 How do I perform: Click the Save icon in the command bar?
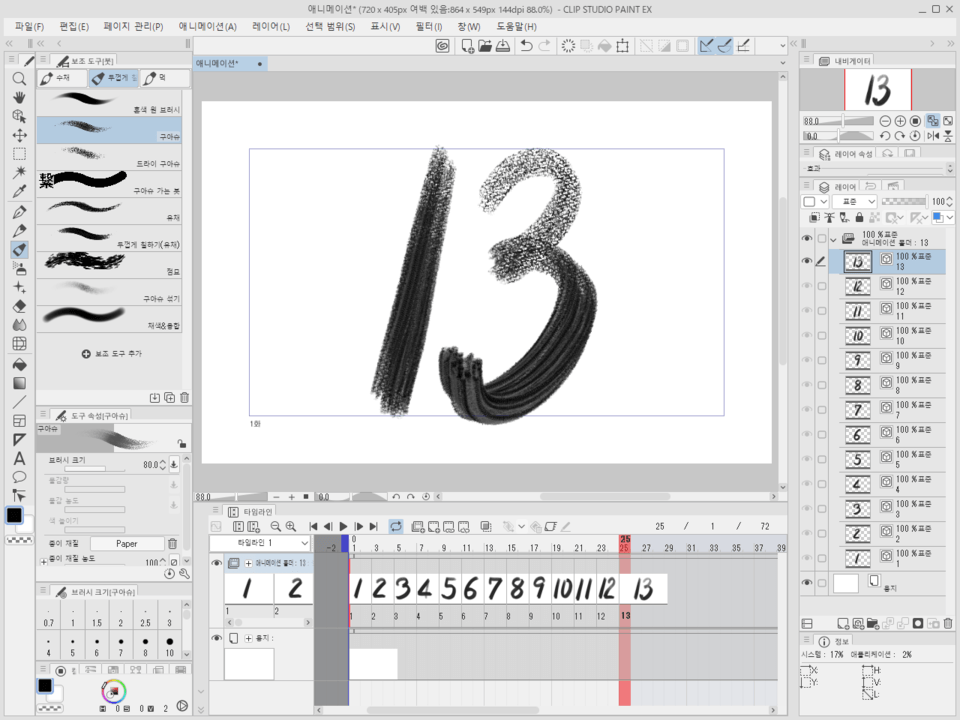[503, 46]
